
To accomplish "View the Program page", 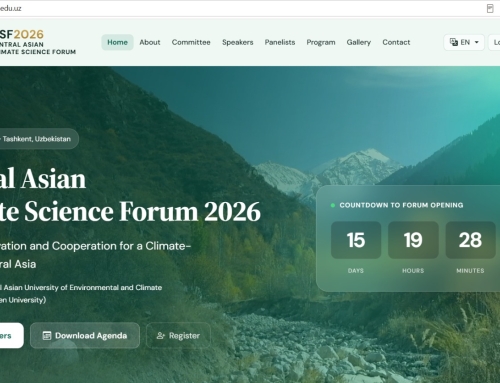I will click(321, 42).
